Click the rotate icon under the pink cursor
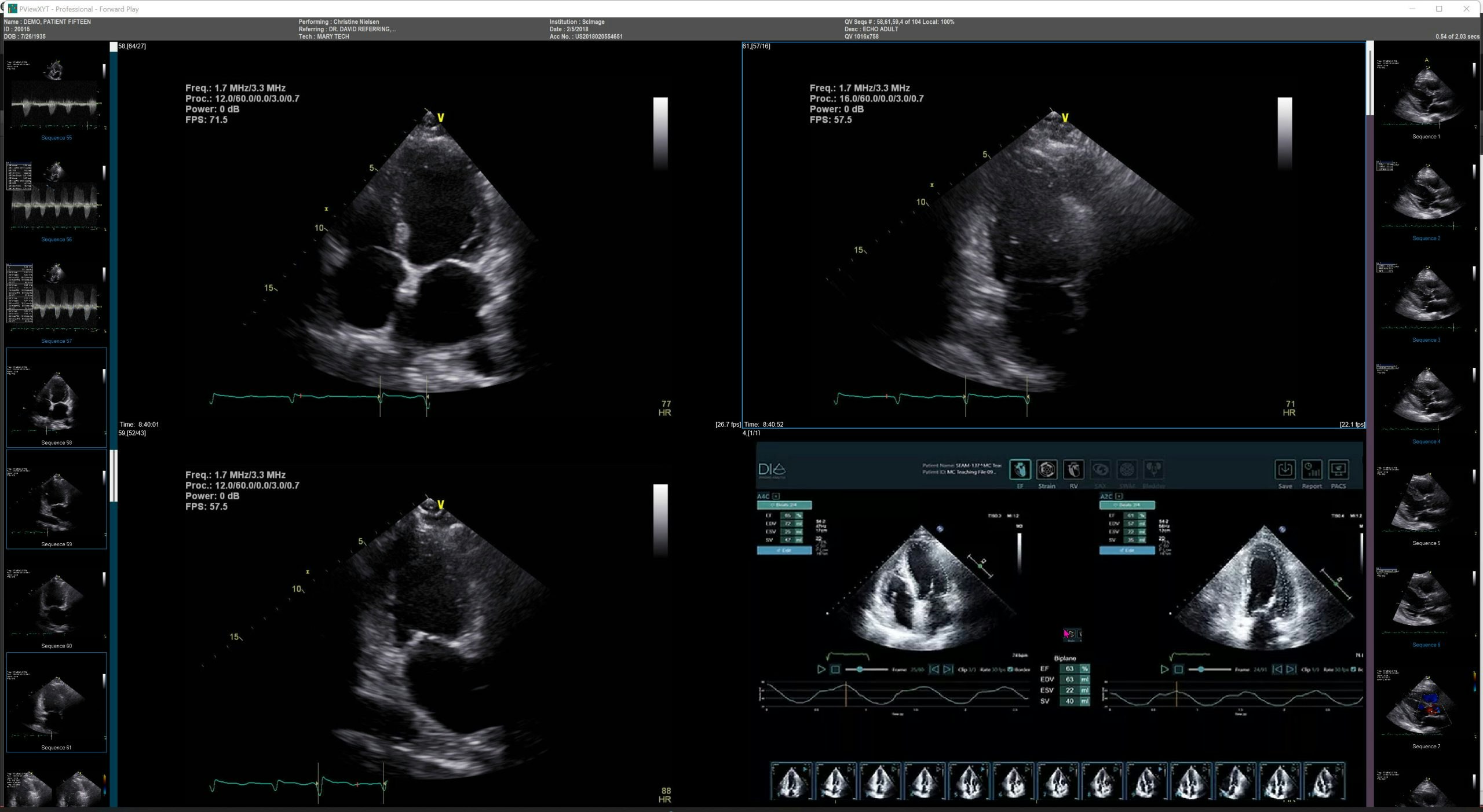The image size is (1483, 812). [1071, 634]
